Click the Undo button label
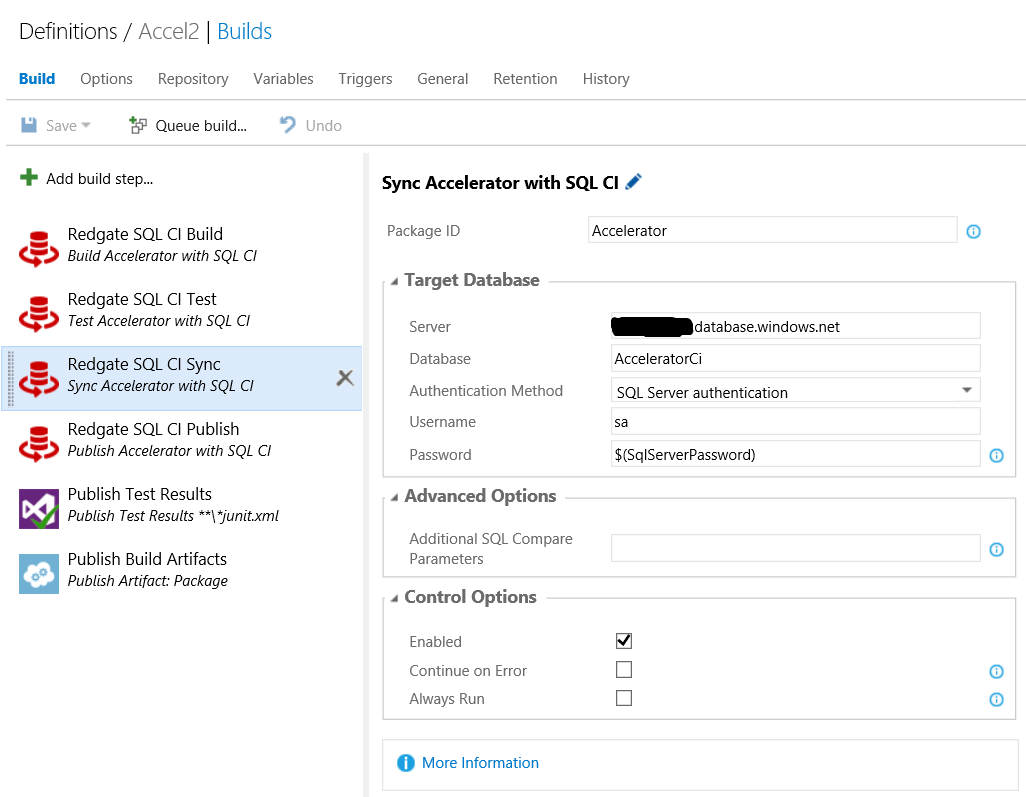1026x797 pixels. pos(323,126)
